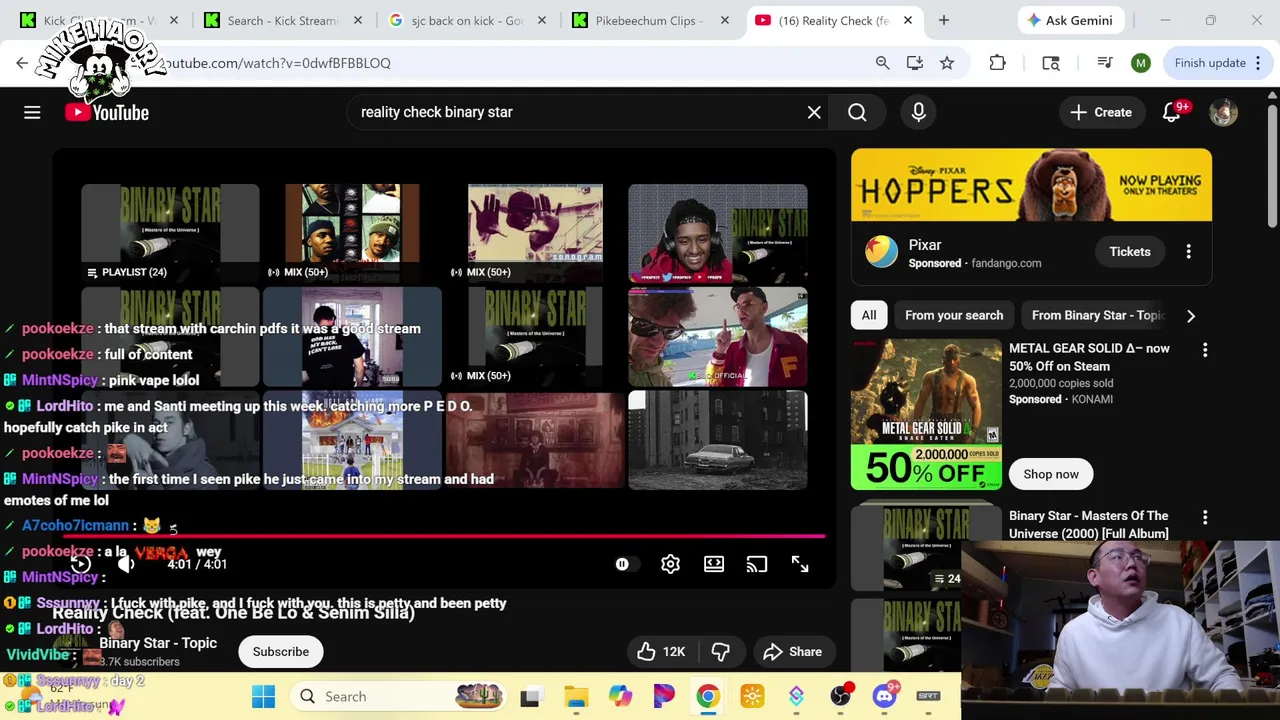Open the YouTube account avatar menu
Screen dimensions: 1280x720
(x=1223, y=112)
